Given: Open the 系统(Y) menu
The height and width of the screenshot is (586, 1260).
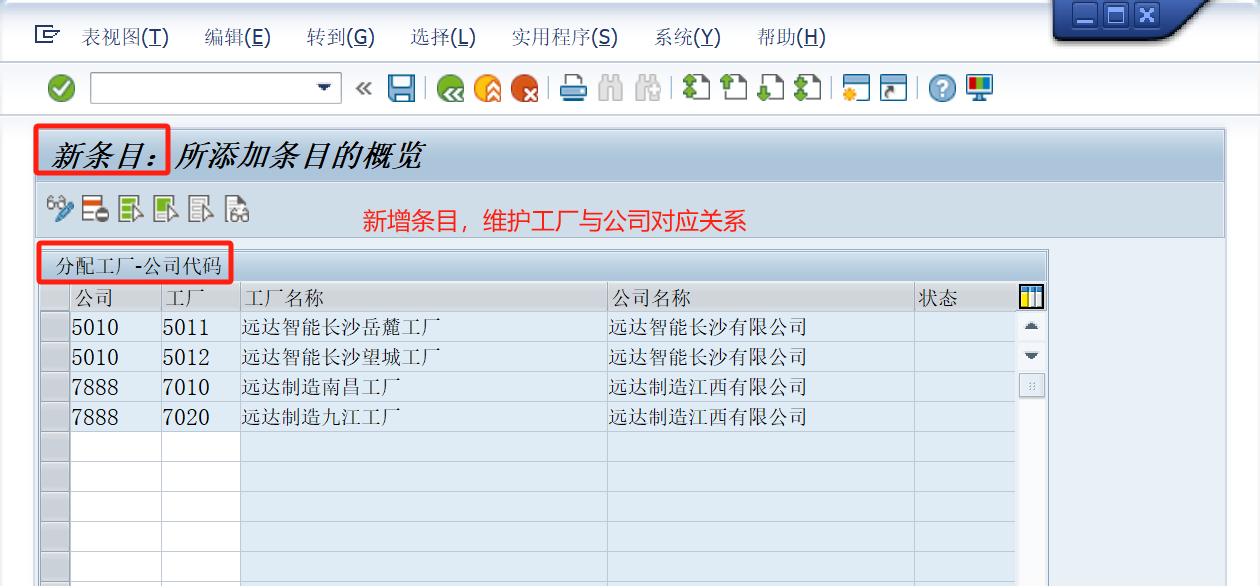Looking at the screenshot, I should click(688, 38).
